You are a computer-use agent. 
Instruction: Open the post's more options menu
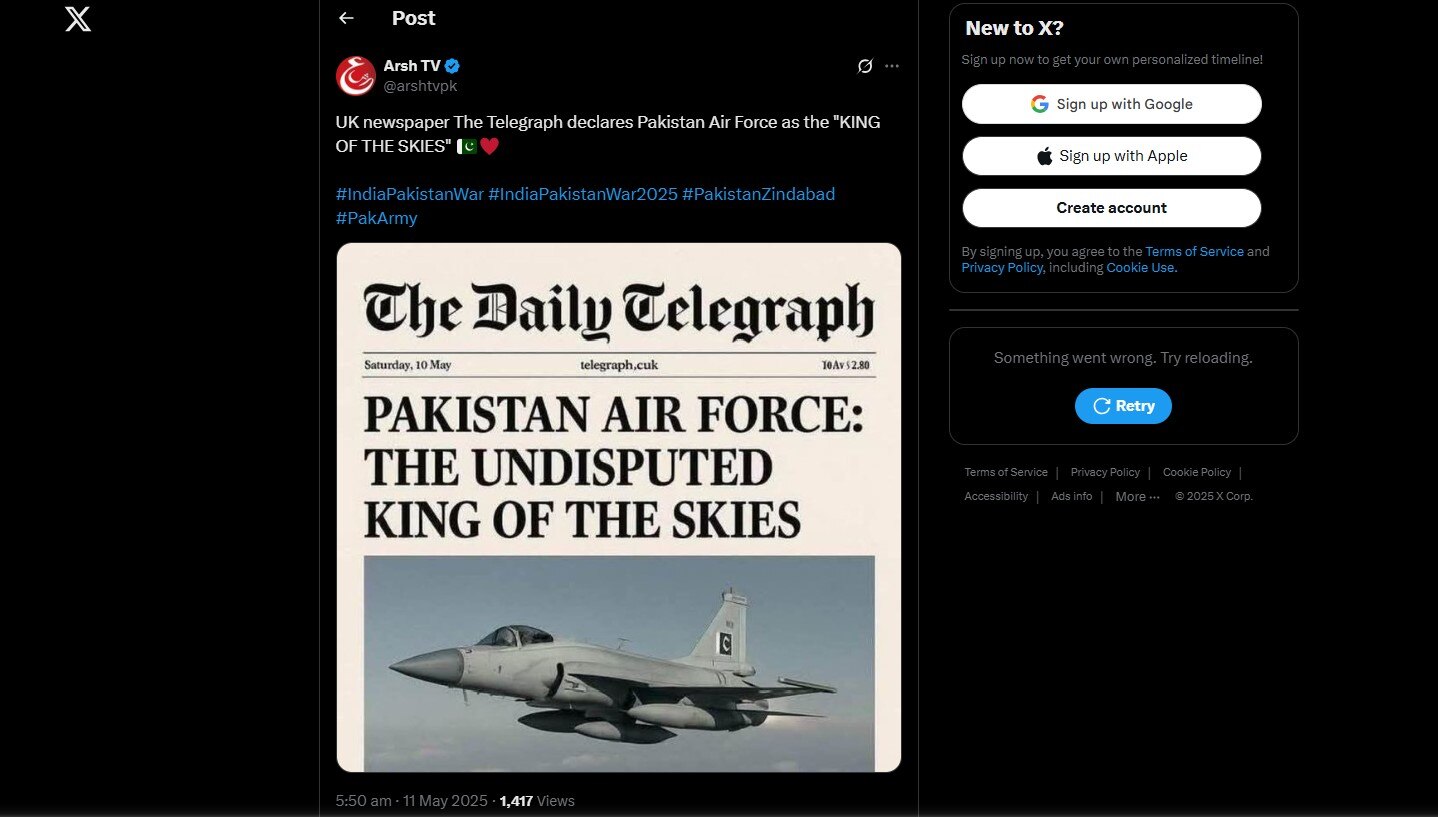891,65
